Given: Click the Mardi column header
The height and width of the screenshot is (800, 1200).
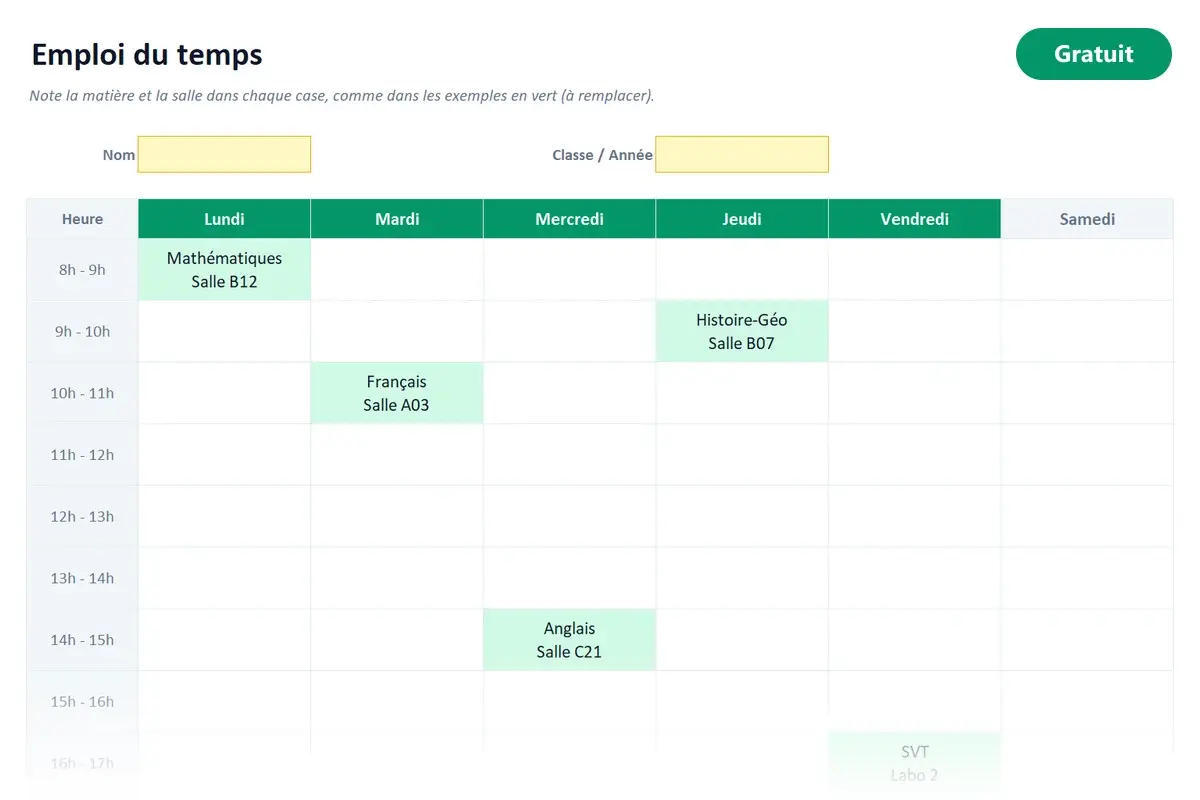Looking at the screenshot, I should (x=397, y=219).
